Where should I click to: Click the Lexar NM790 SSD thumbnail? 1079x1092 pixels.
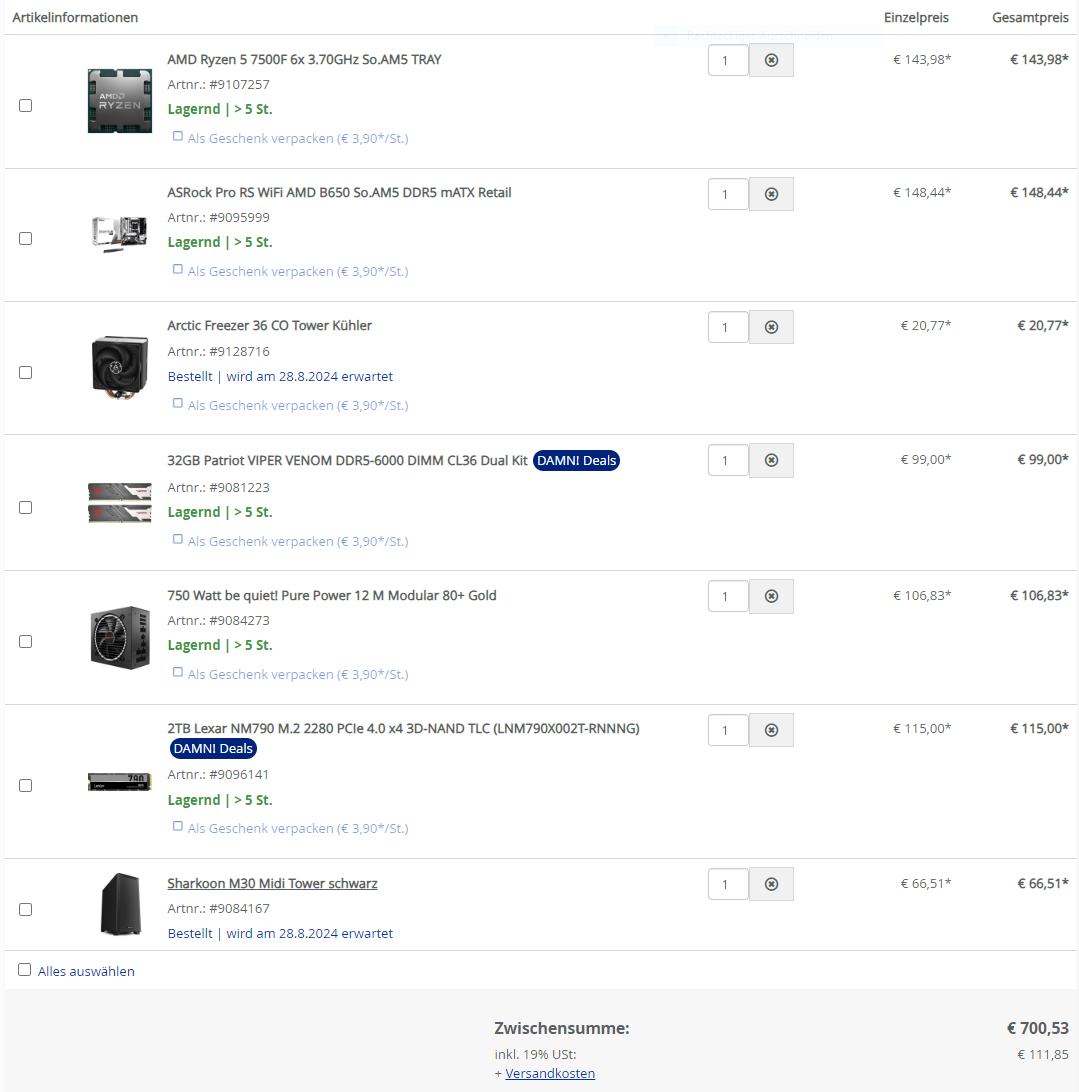click(120, 782)
